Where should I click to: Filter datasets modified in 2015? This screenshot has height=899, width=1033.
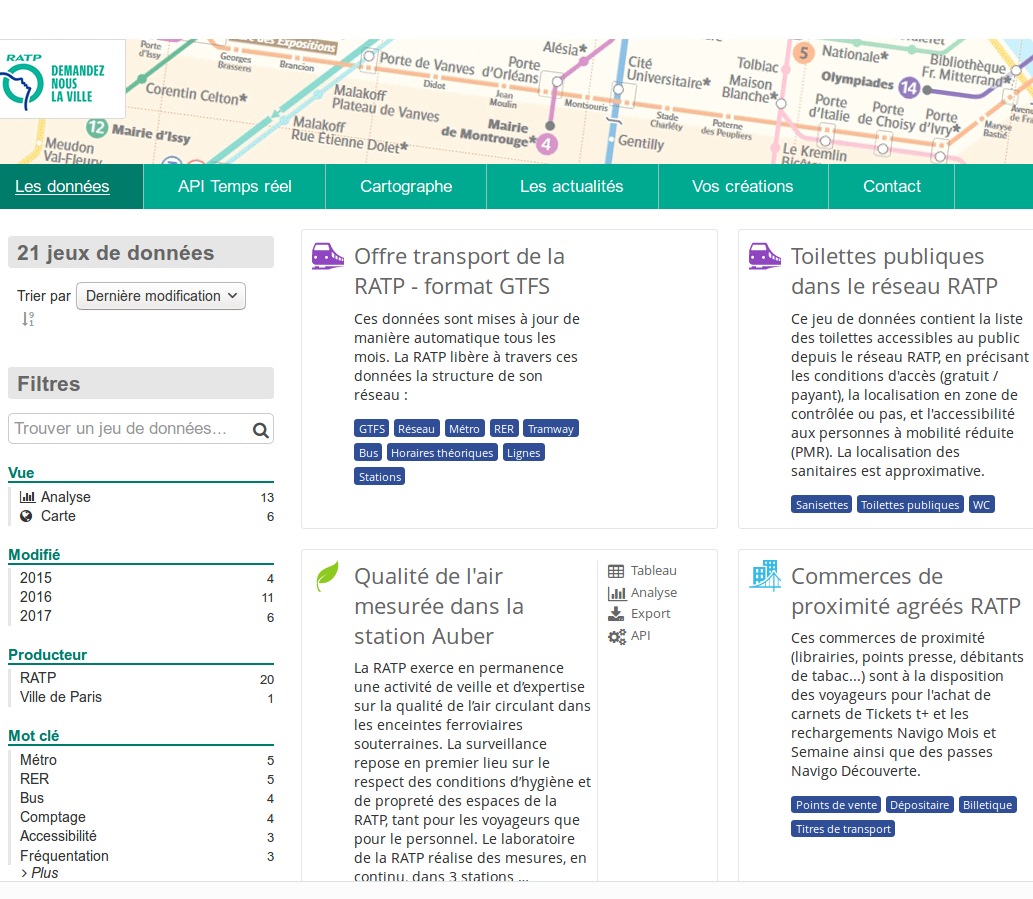[x=147, y=578]
